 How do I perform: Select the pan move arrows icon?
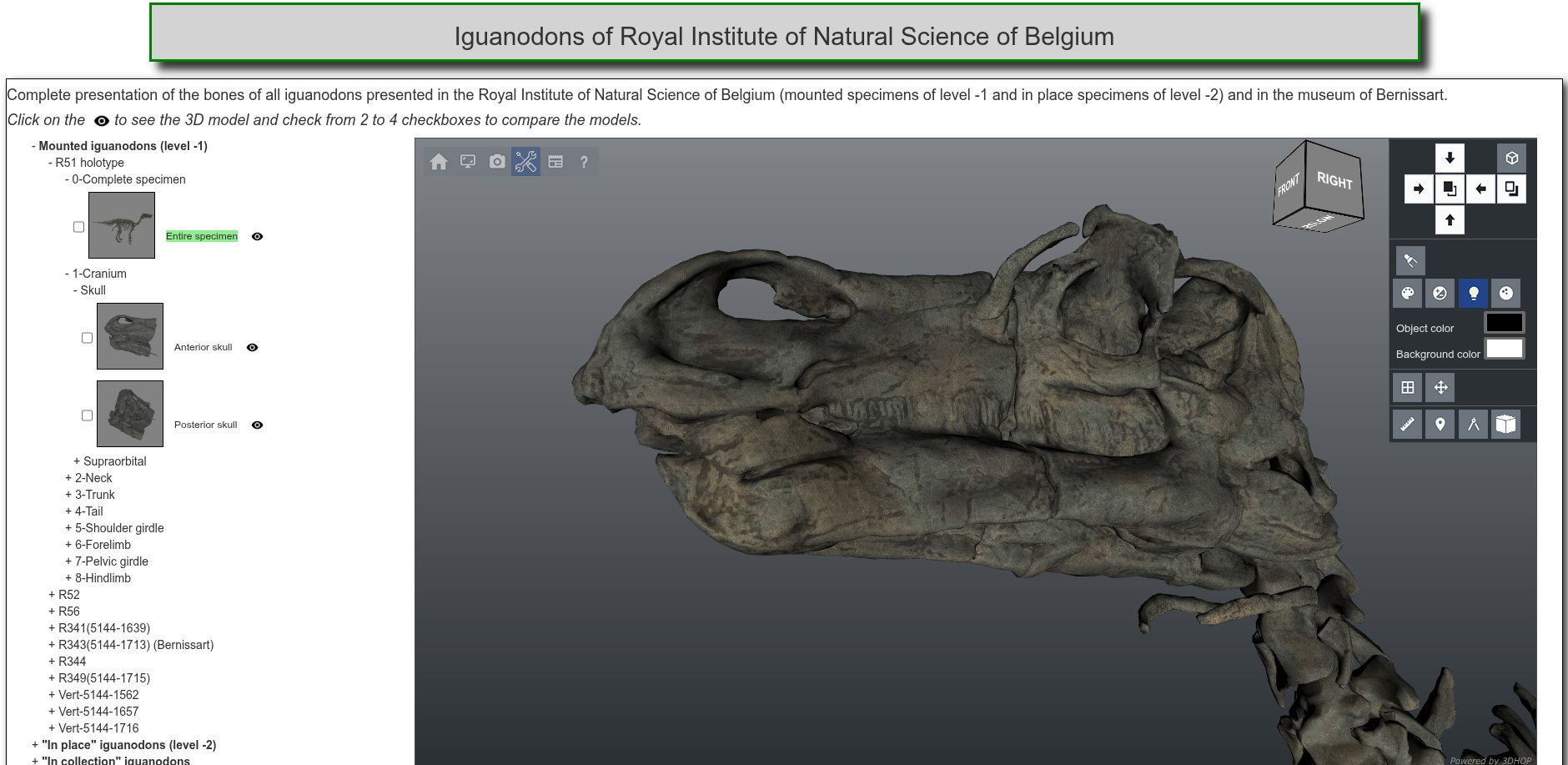point(1440,387)
